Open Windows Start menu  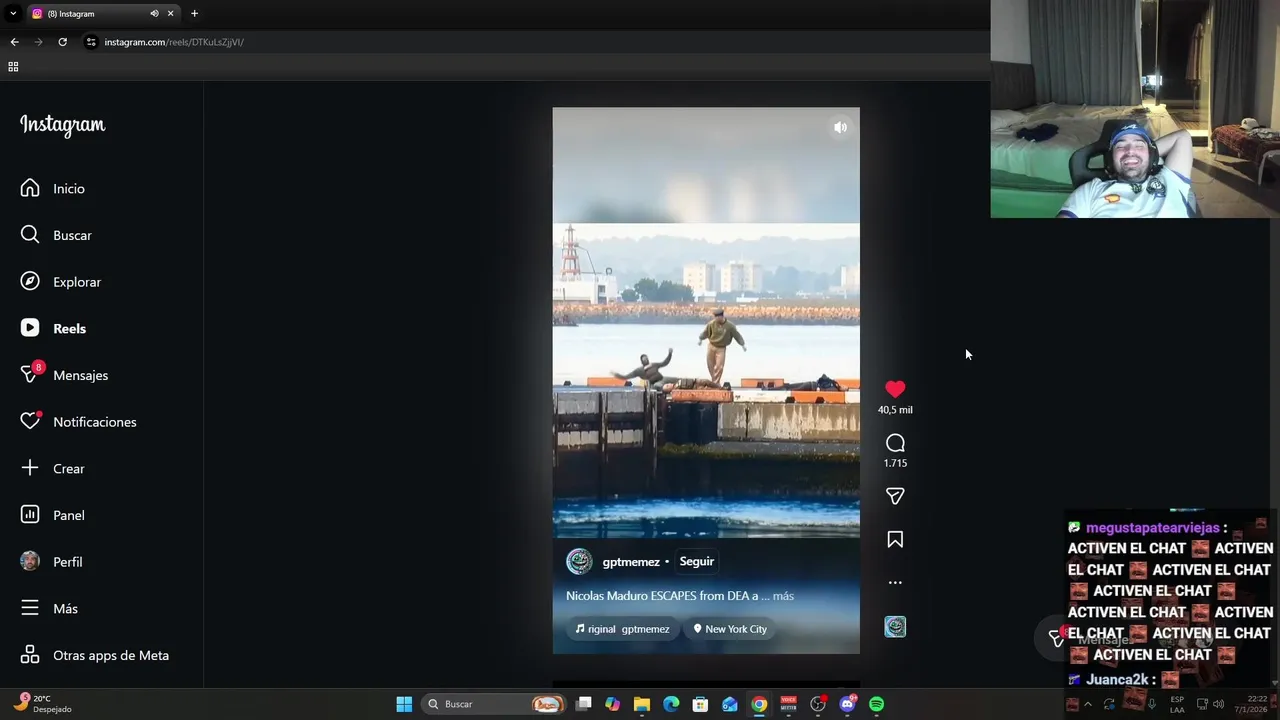(x=404, y=704)
